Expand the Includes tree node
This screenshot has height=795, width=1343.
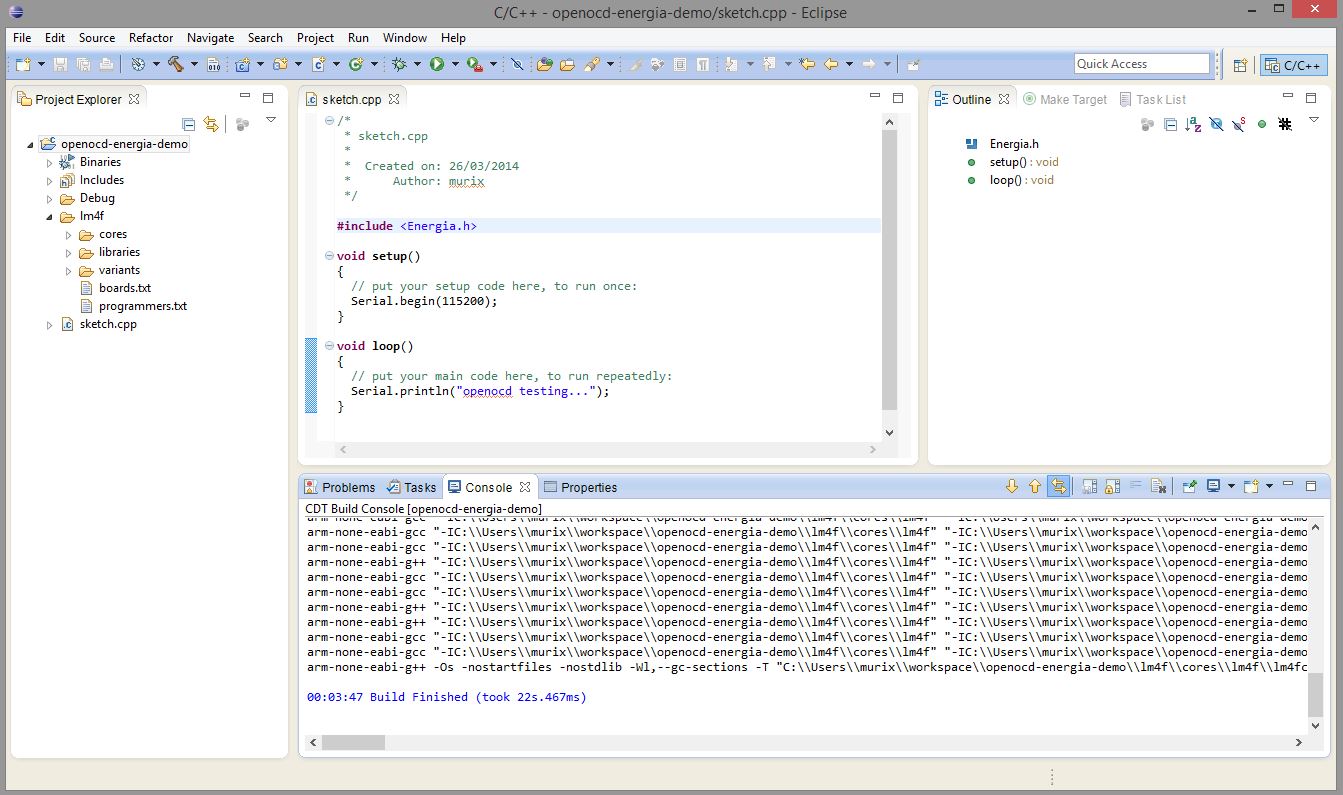50,180
